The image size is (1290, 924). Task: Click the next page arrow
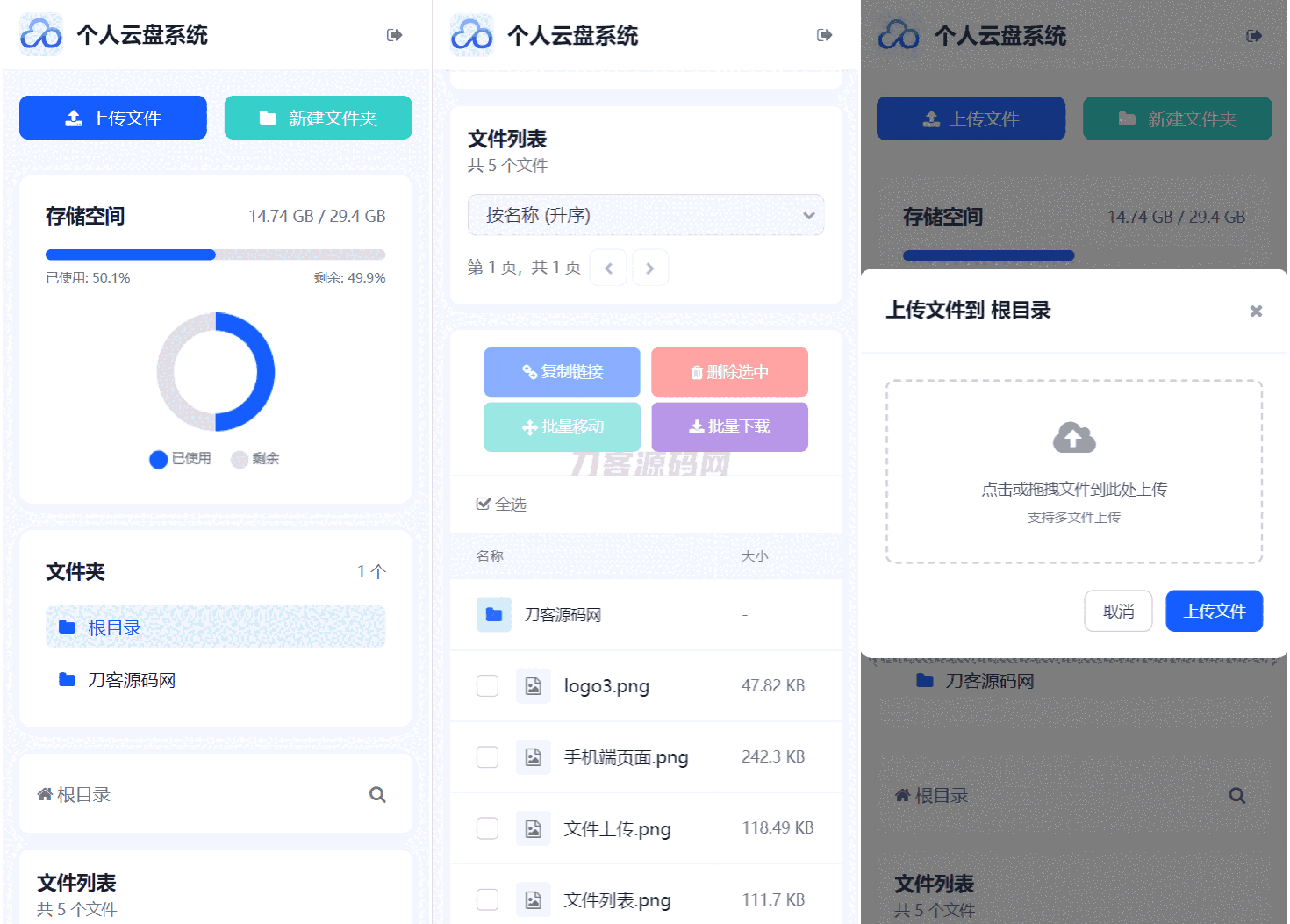650,268
